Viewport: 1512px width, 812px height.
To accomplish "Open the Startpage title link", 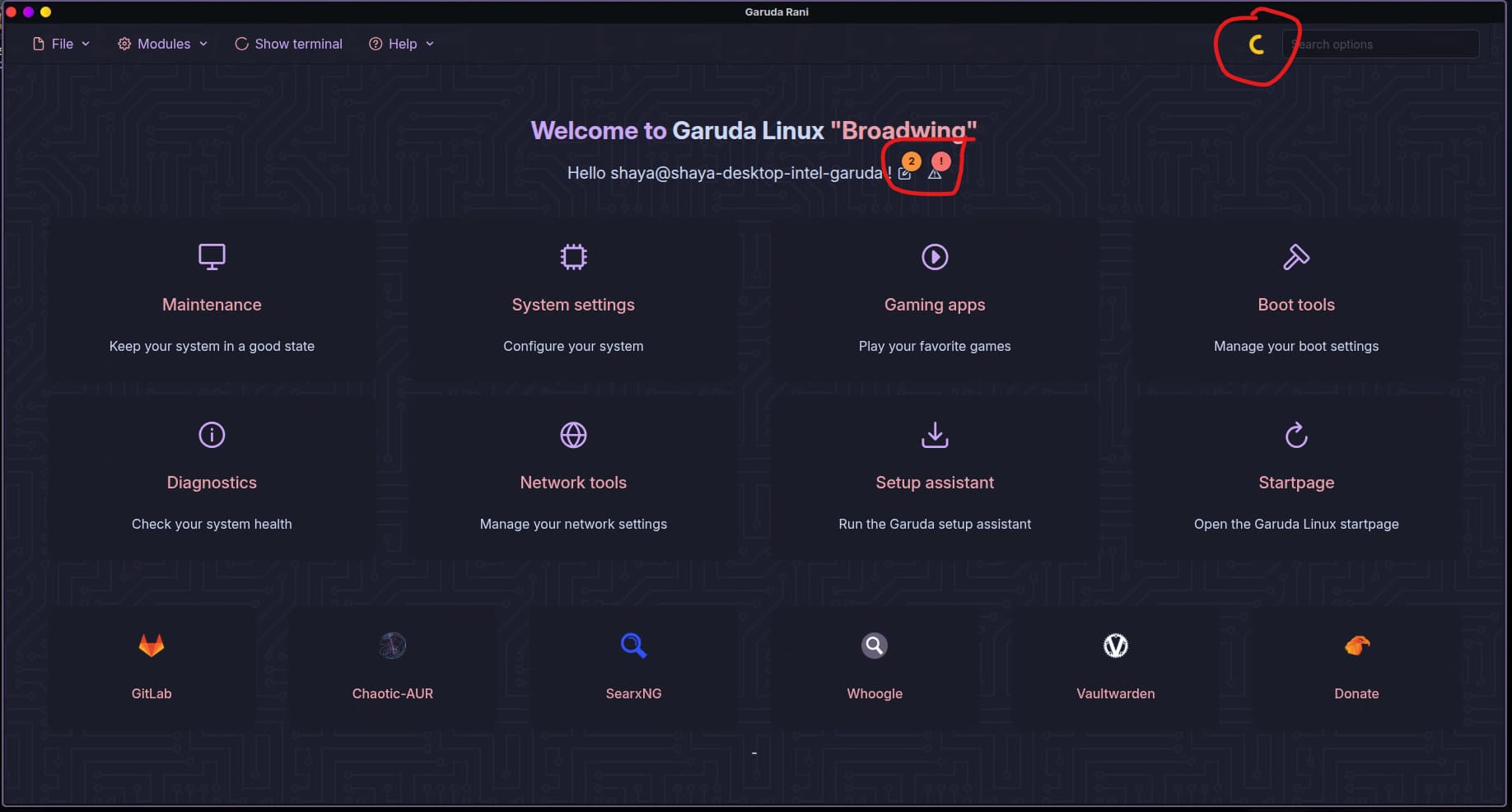I will click(x=1296, y=483).
